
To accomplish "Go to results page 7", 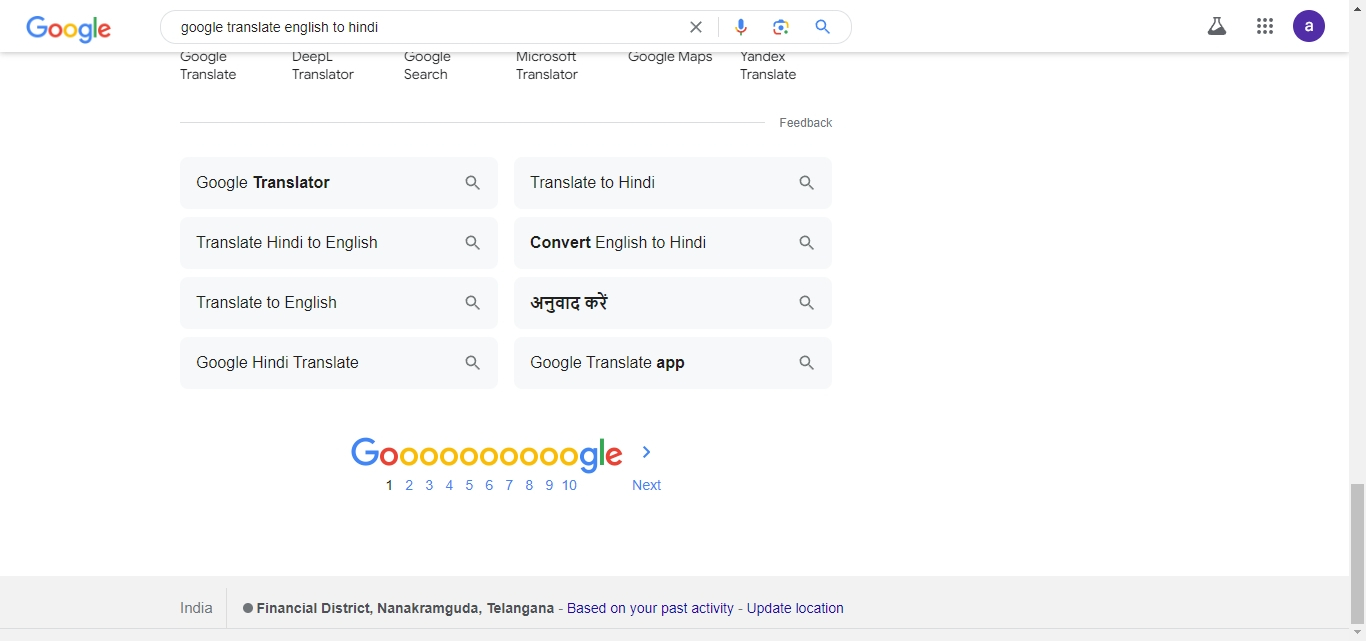I will tap(509, 485).
